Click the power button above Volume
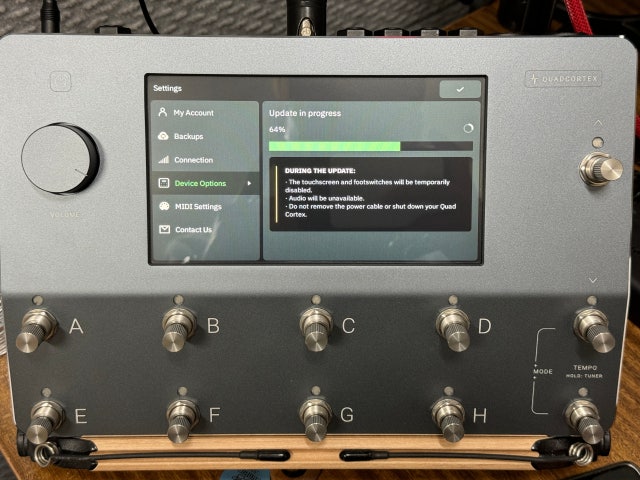 [60, 82]
